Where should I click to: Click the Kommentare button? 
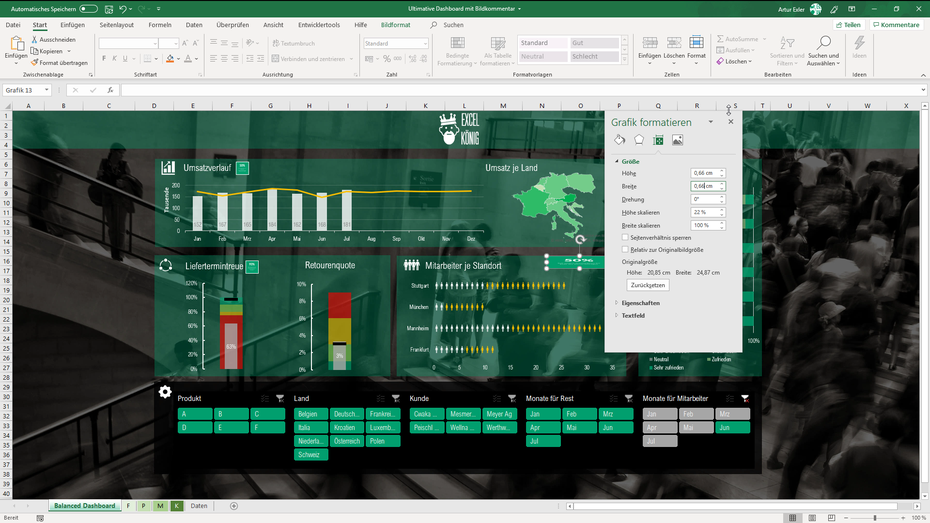896,25
